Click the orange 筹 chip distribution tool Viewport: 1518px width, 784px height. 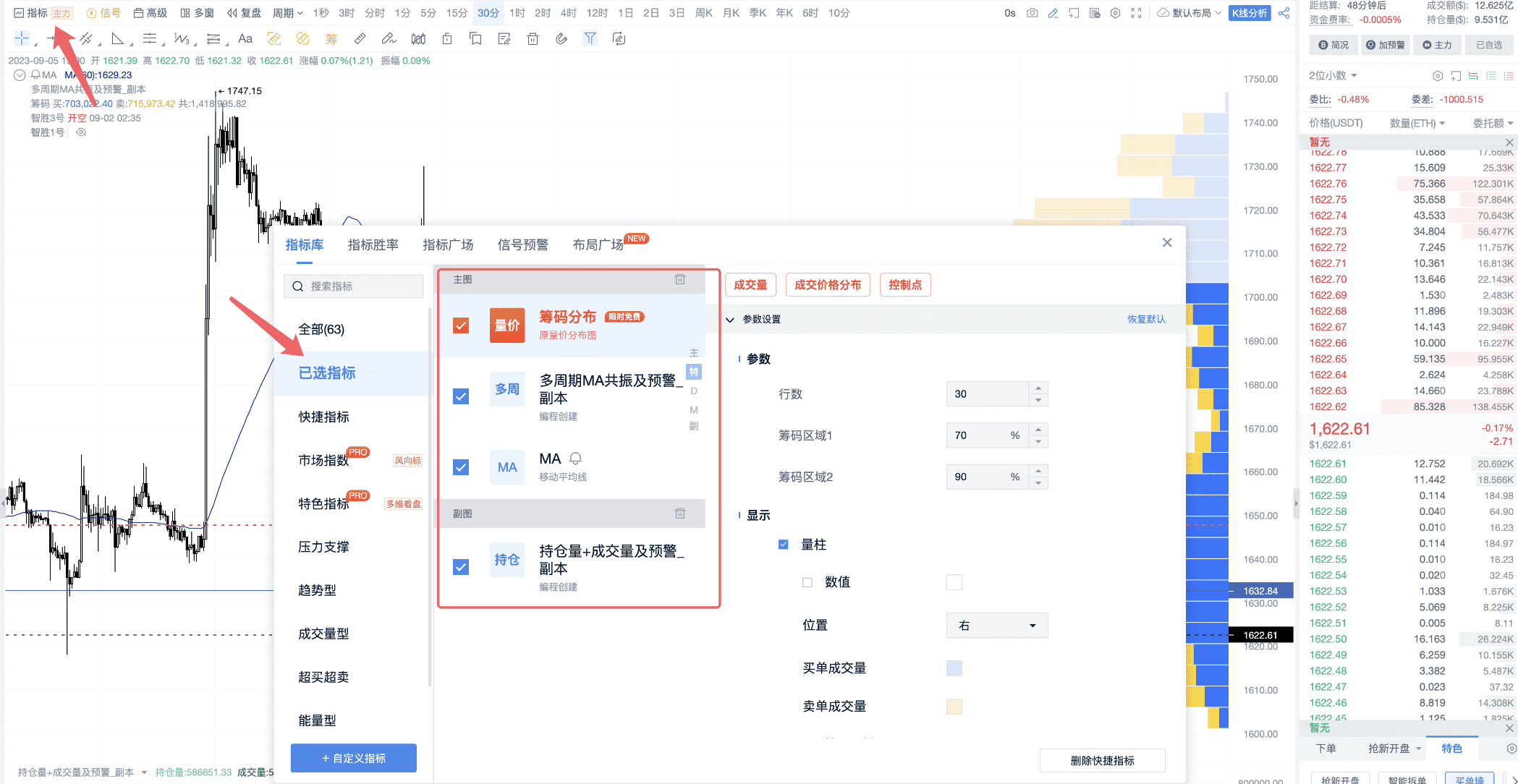click(331, 39)
